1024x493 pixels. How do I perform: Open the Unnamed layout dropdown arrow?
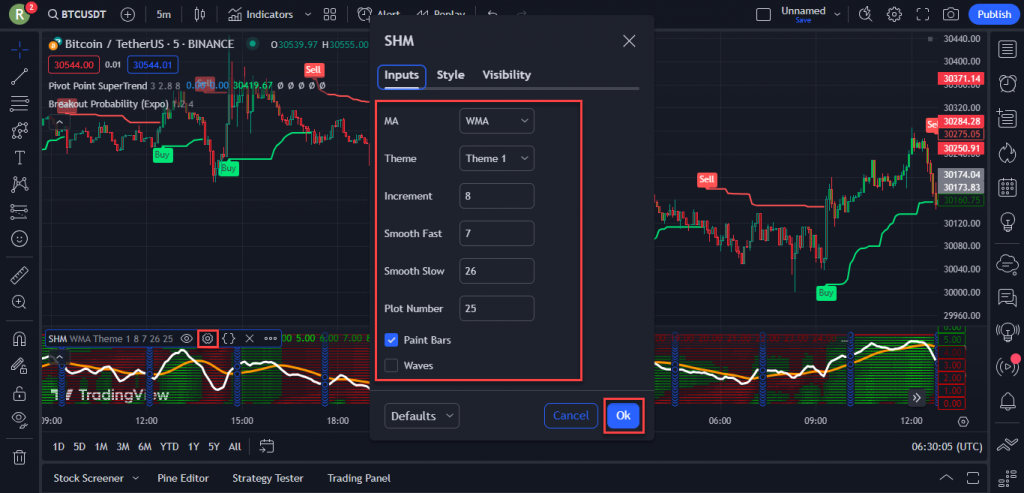click(838, 14)
